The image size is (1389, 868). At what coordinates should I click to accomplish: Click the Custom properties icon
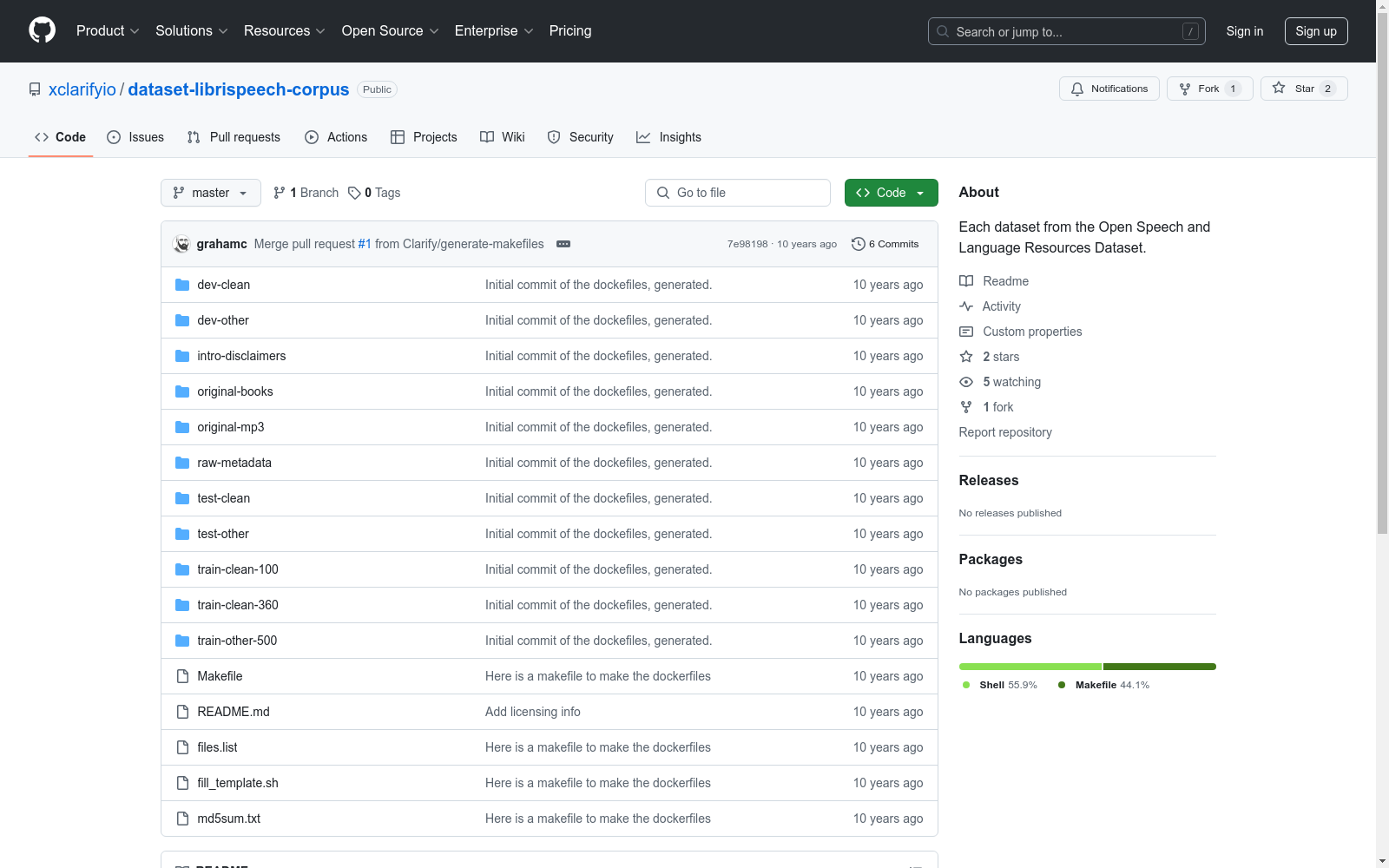click(966, 332)
